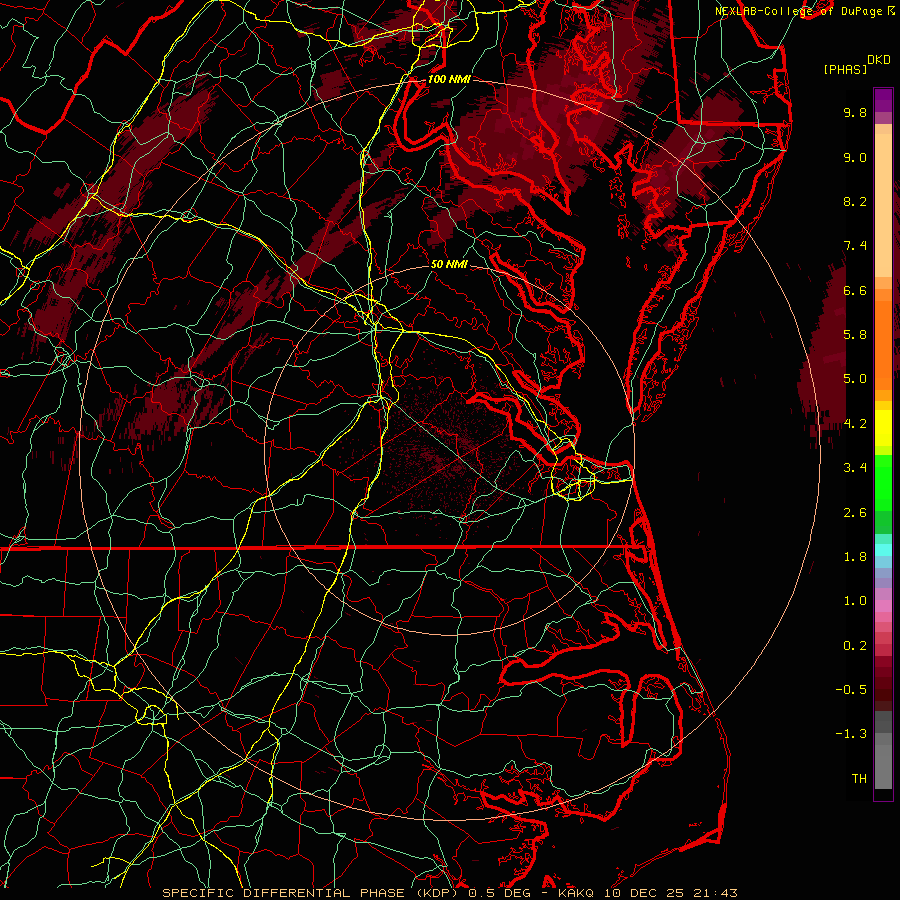Pick the pink segment near 1.0 on the scale
This screenshot has height=900, width=900.
[883, 606]
